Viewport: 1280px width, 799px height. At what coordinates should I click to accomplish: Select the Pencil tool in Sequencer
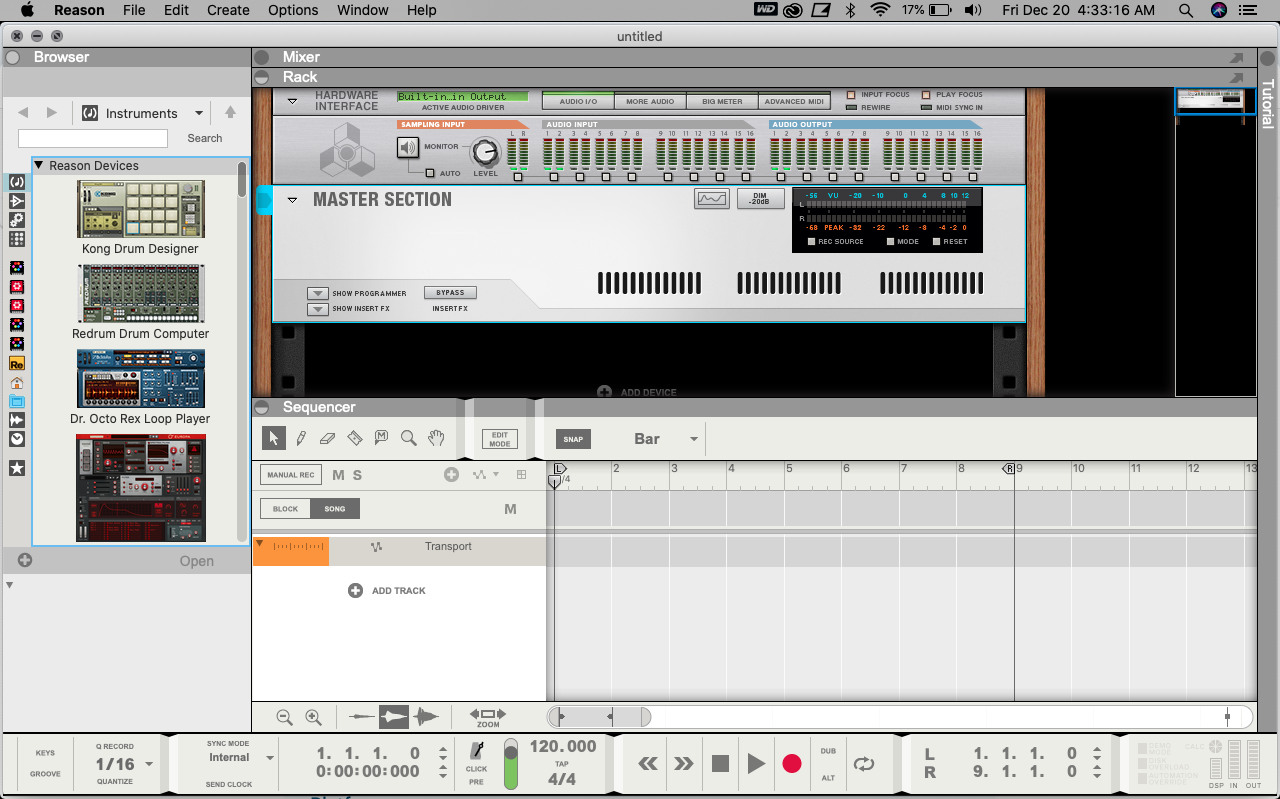click(301, 438)
